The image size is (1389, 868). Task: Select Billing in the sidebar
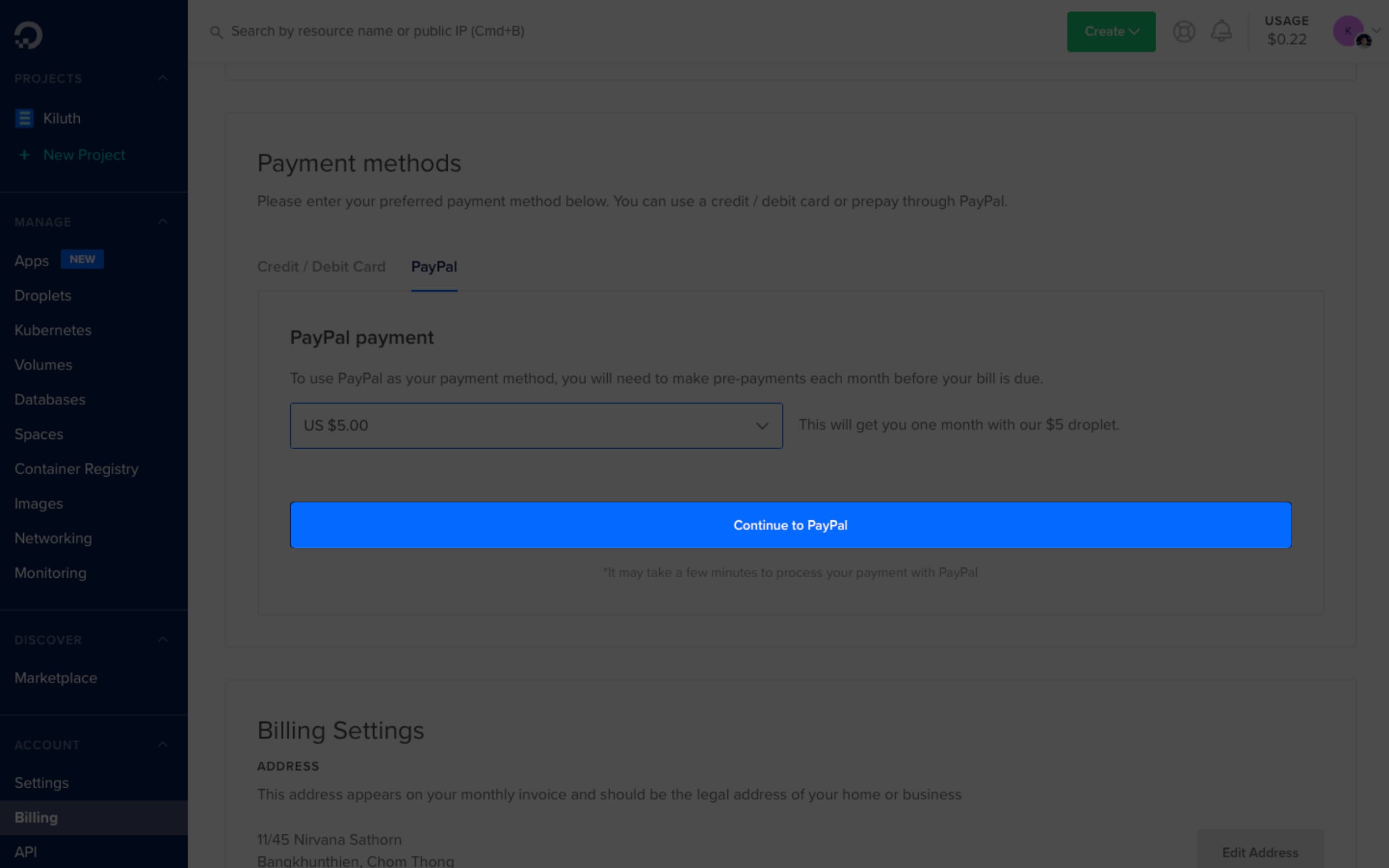pyautogui.click(x=93, y=818)
